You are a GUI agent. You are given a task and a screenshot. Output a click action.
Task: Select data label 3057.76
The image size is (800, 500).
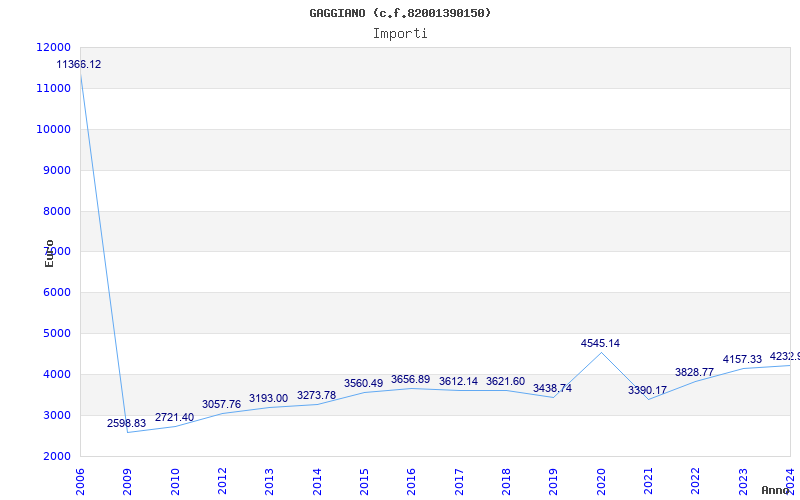coord(221,404)
